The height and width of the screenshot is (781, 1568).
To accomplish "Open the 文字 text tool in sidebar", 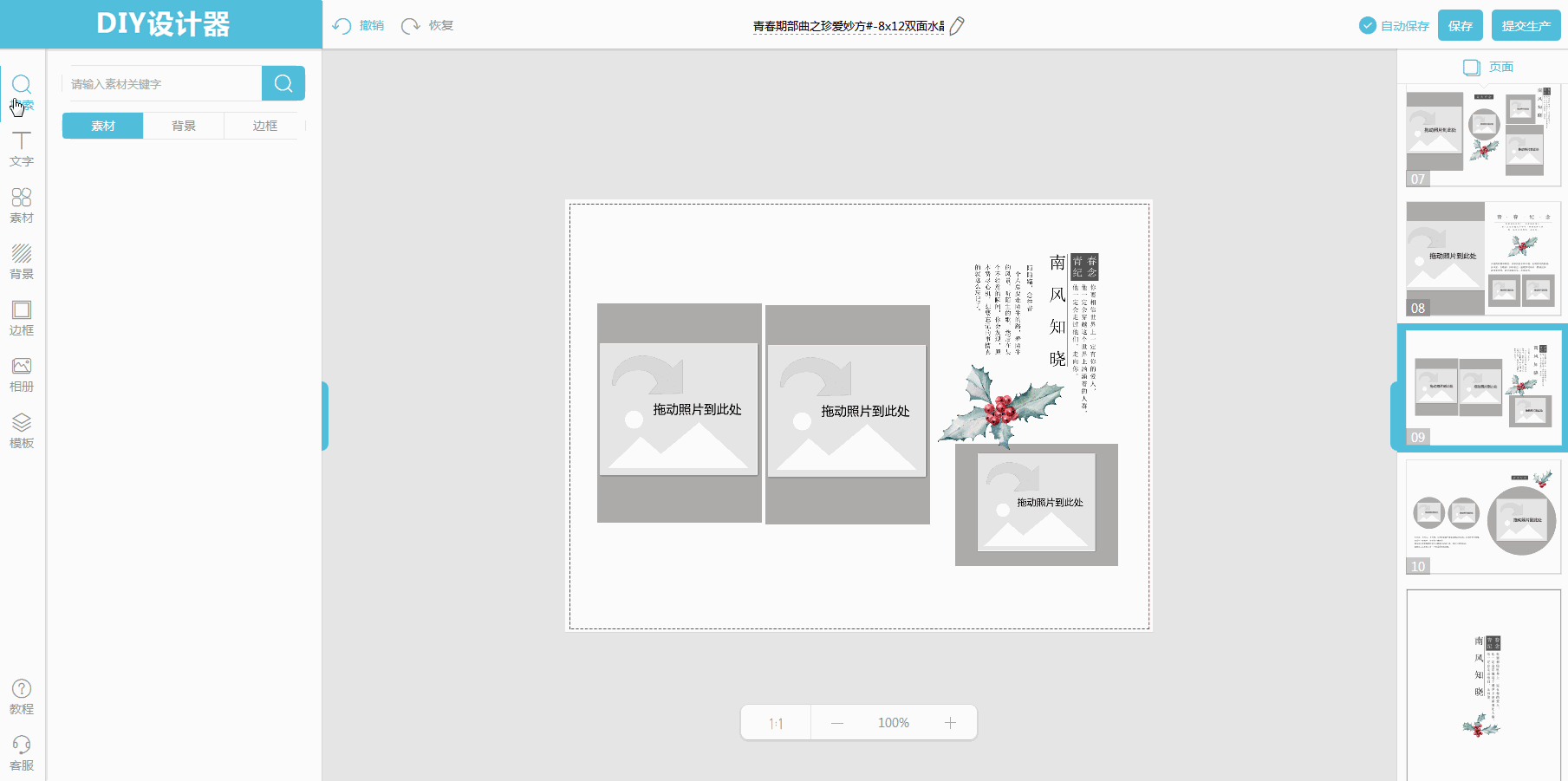I will click(x=22, y=148).
